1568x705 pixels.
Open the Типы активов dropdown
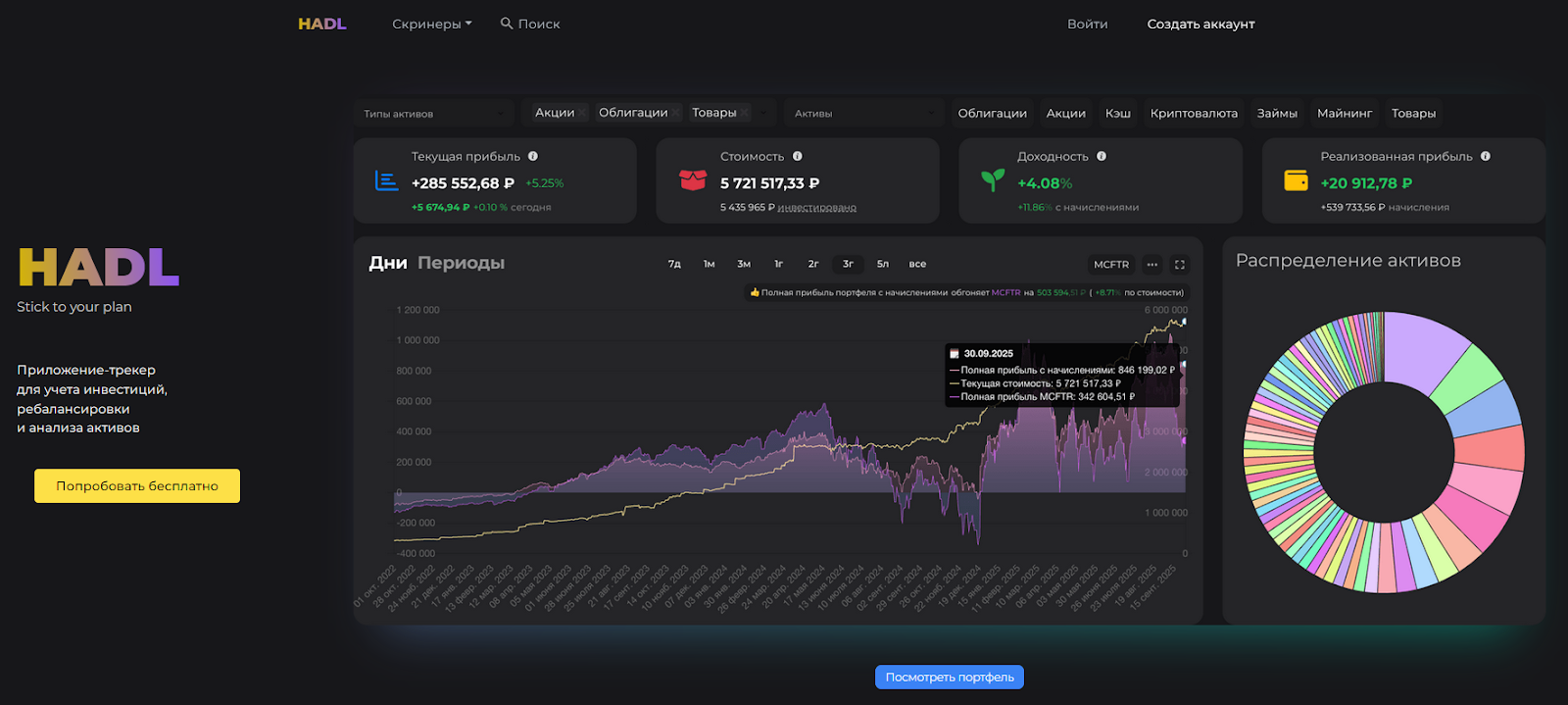[x=433, y=114]
